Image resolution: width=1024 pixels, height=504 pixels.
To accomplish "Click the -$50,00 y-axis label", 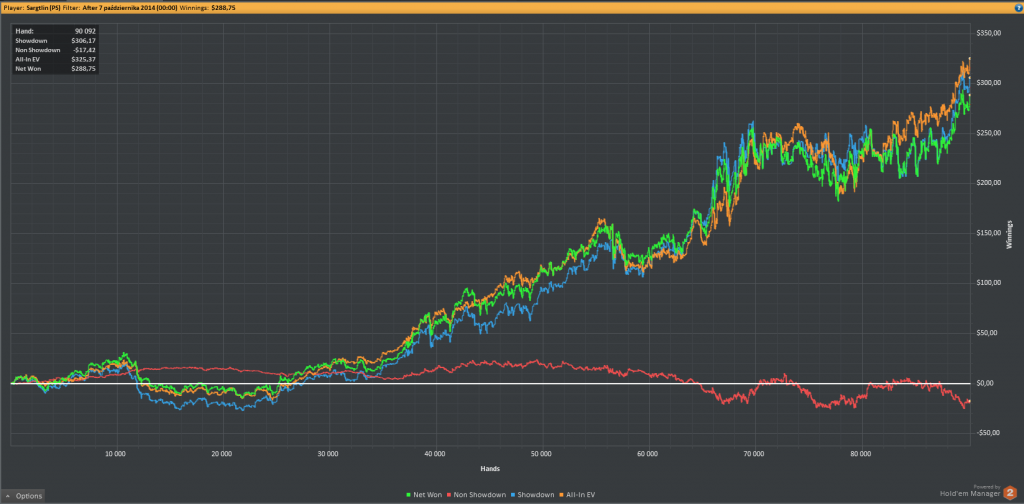I will [989, 433].
